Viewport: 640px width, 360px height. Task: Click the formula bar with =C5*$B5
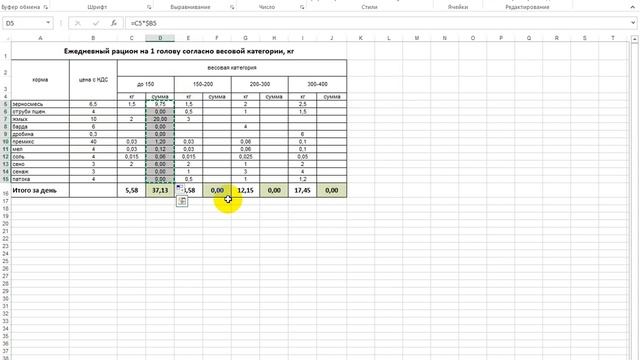(x=378, y=23)
